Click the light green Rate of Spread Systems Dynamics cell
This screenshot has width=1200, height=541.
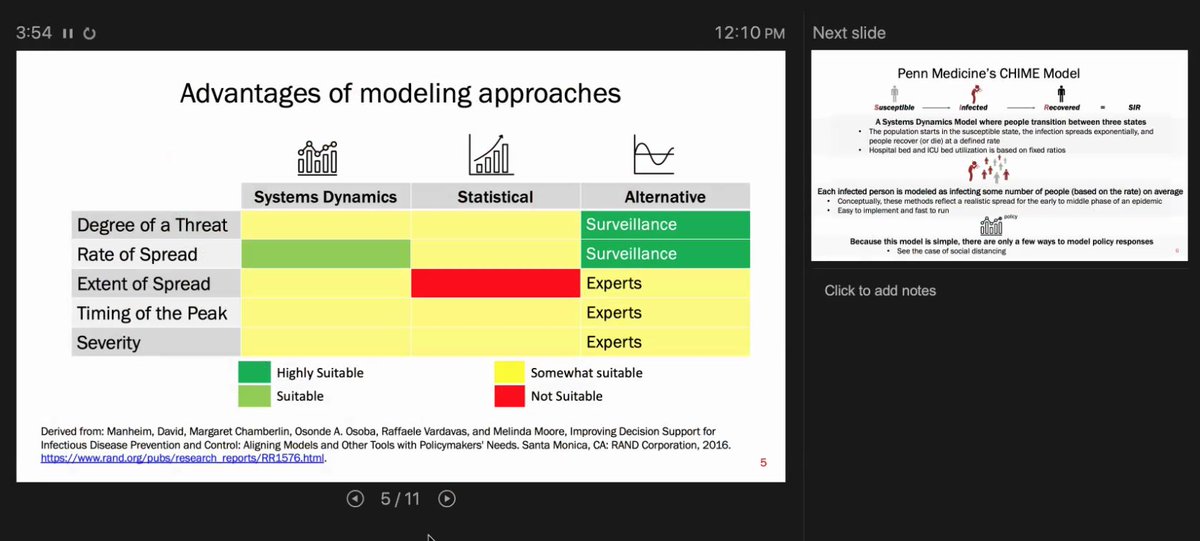[325, 254]
